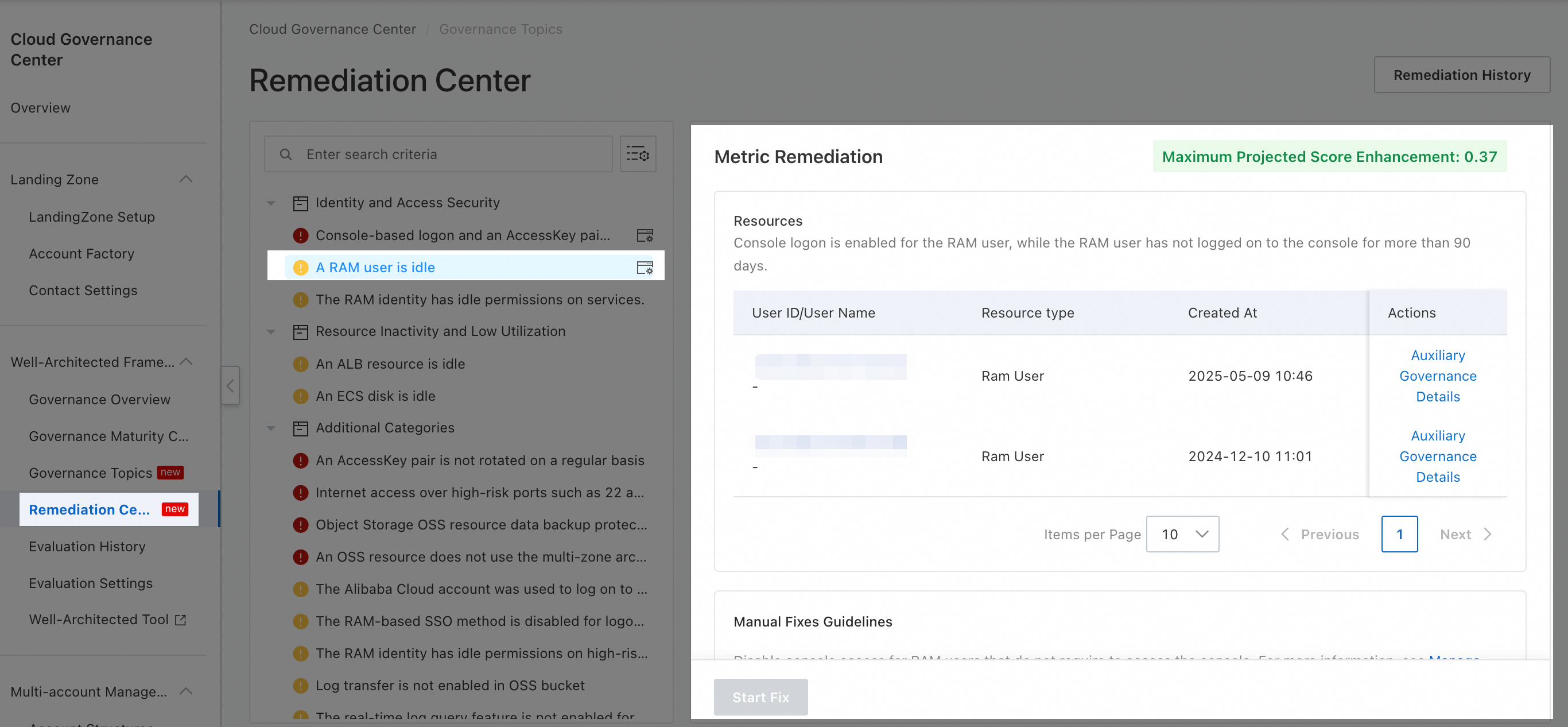Click the sidebar collapse arrow handle
The width and height of the screenshot is (1568, 727).
[x=230, y=385]
